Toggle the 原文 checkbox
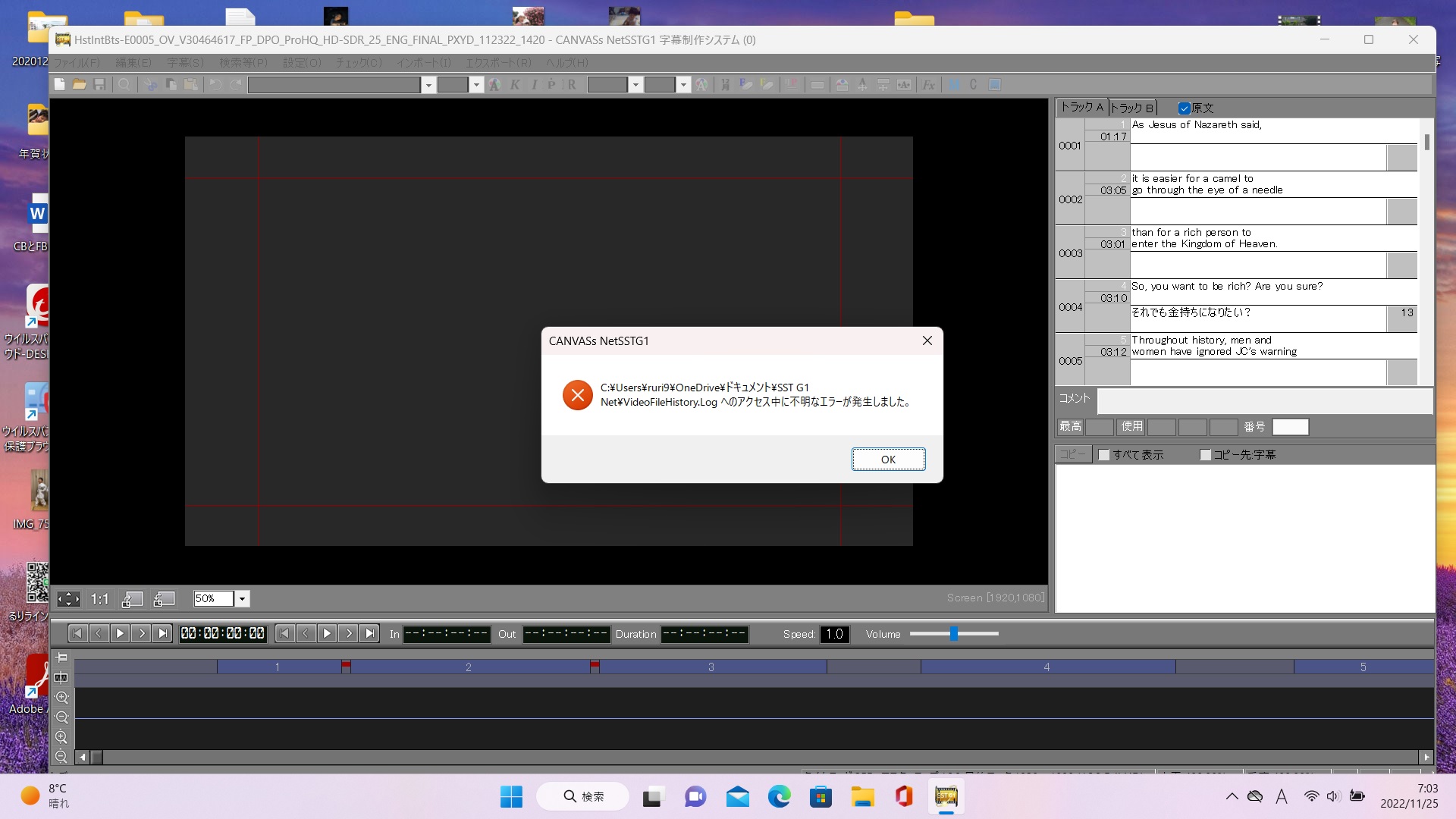The image size is (1456, 819). (x=1184, y=108)
